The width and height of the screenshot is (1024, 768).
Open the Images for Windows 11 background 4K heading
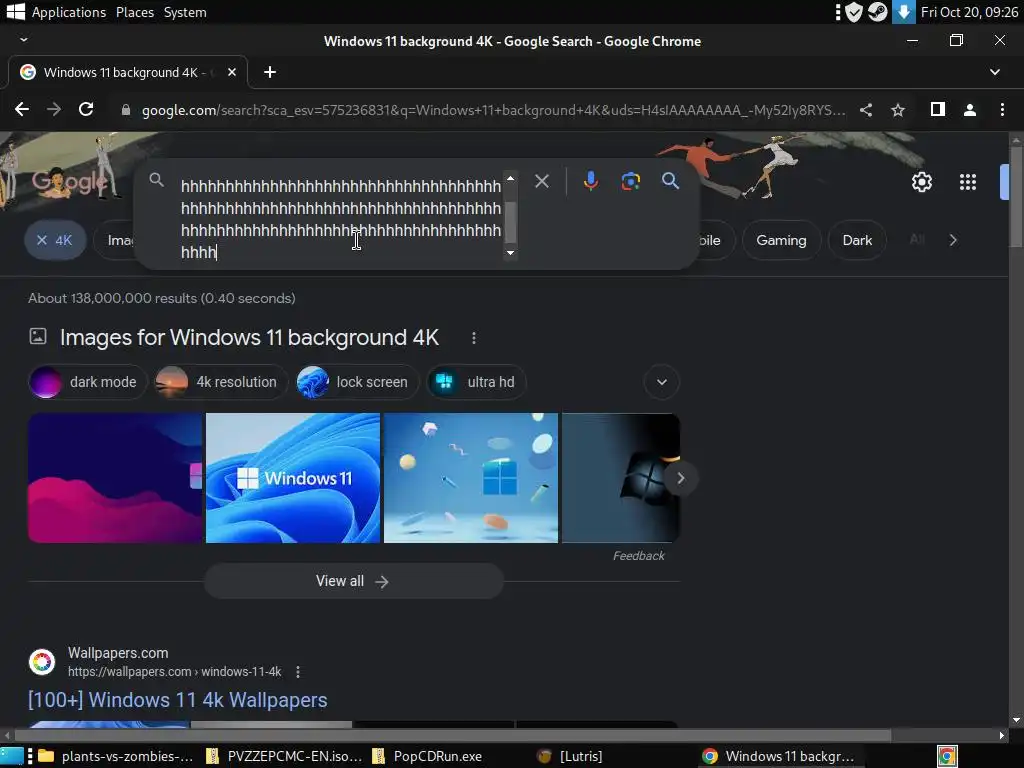(249, 338)
